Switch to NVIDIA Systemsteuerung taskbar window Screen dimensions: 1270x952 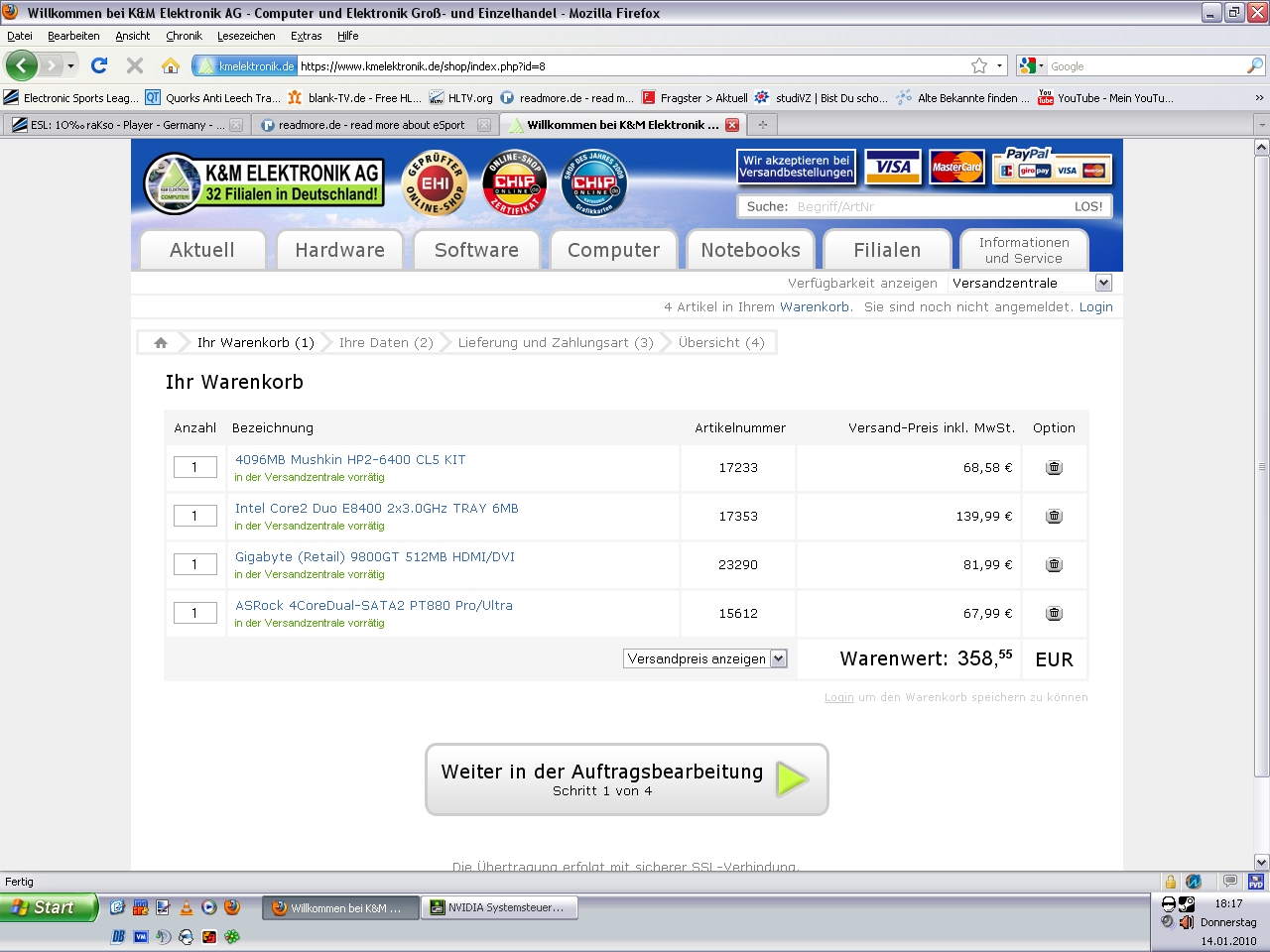(500, 907)
